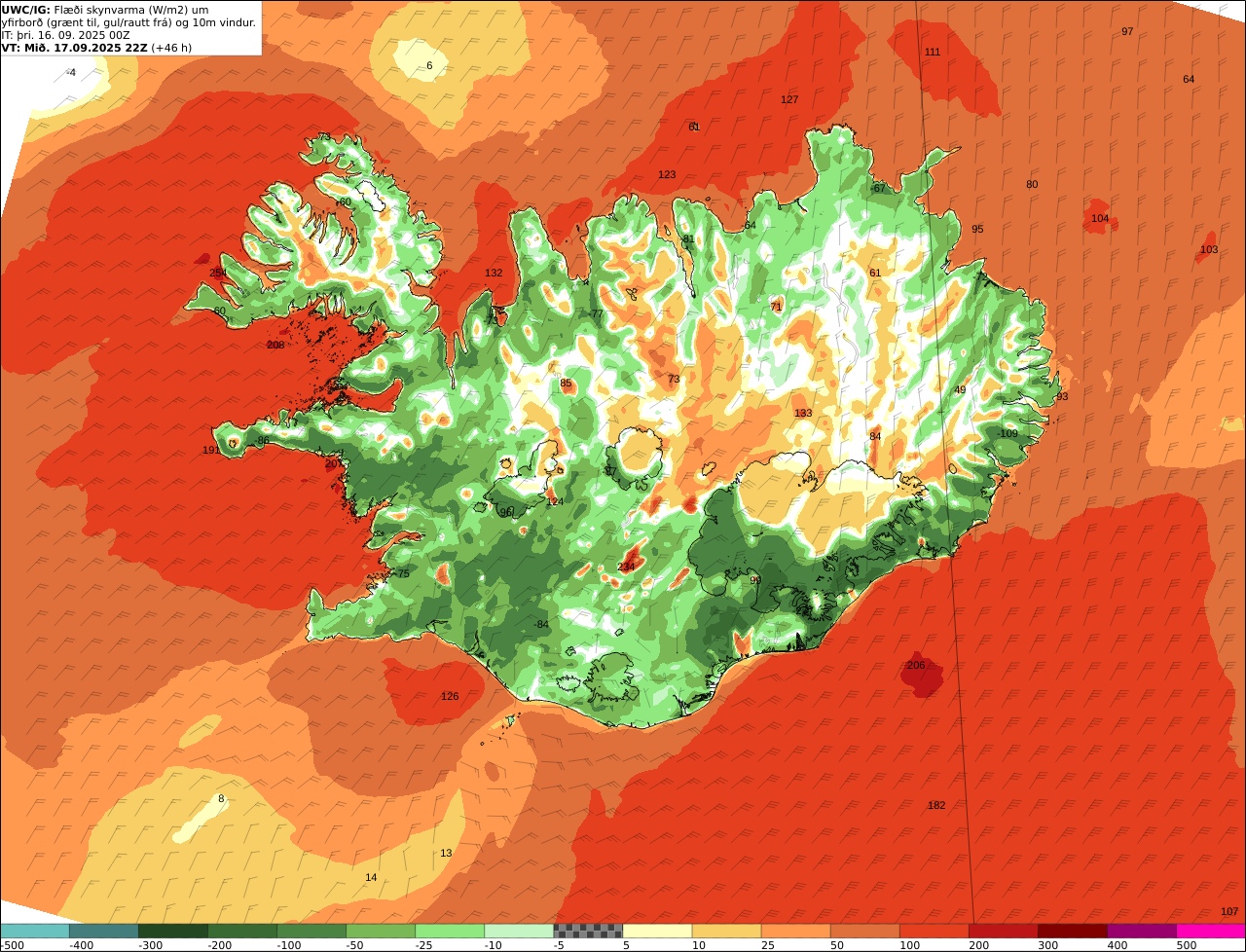
Task: Click the flux value 97 on the map
Action: (1127, 31)
